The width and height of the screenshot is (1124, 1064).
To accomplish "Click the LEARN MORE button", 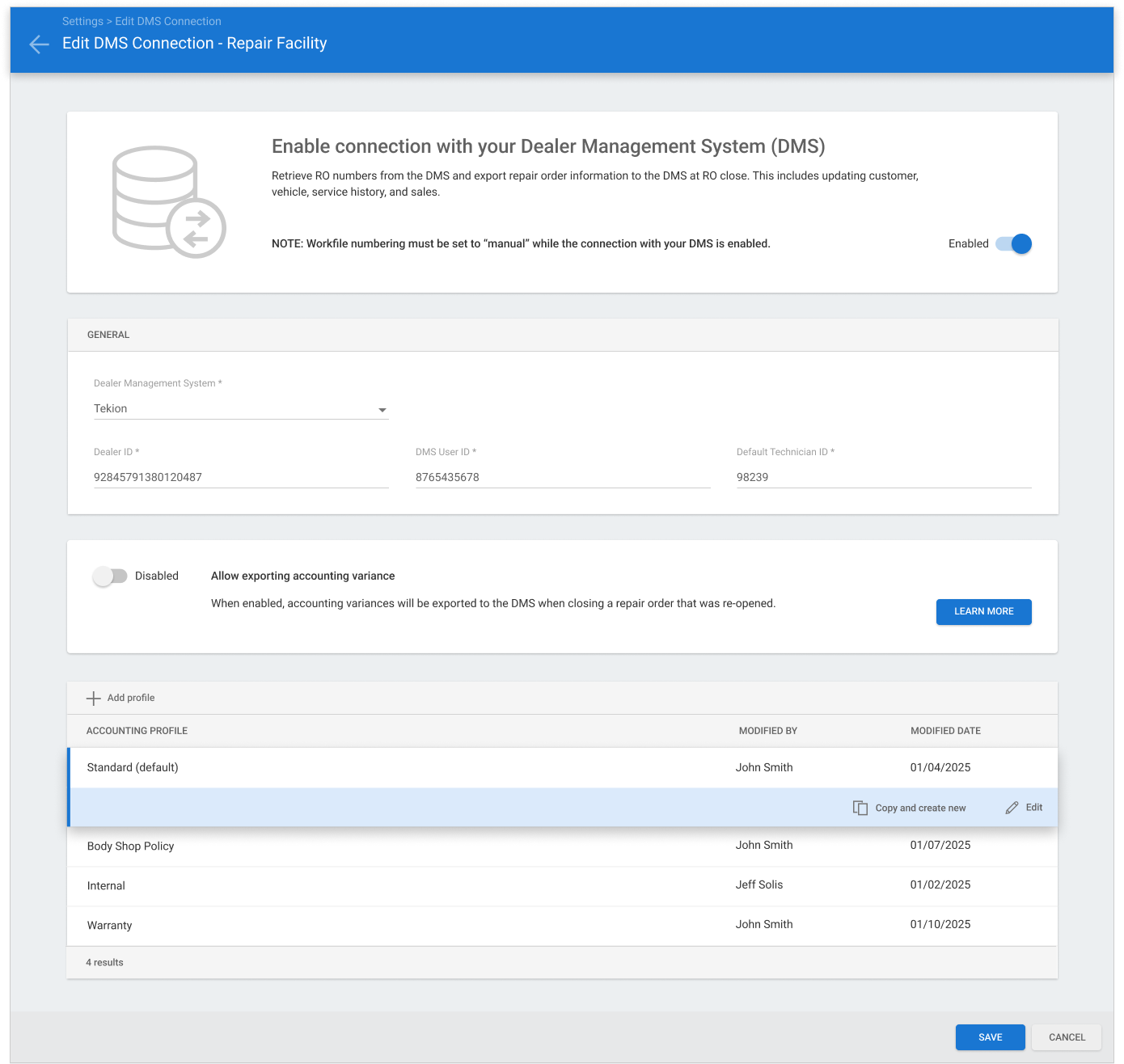I will pos(983,611).
